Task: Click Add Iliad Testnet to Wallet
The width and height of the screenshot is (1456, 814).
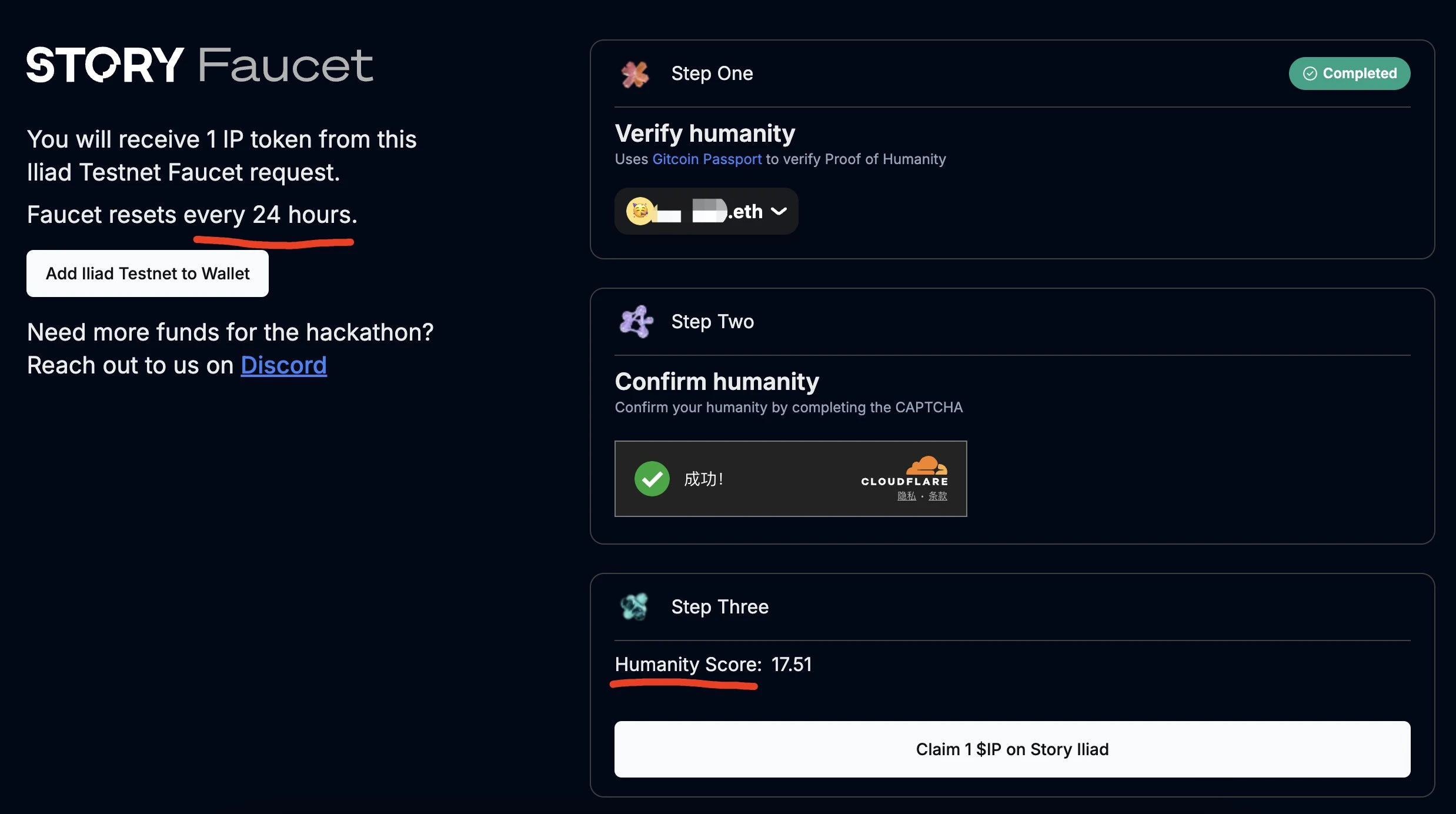Action: (148, 273)
